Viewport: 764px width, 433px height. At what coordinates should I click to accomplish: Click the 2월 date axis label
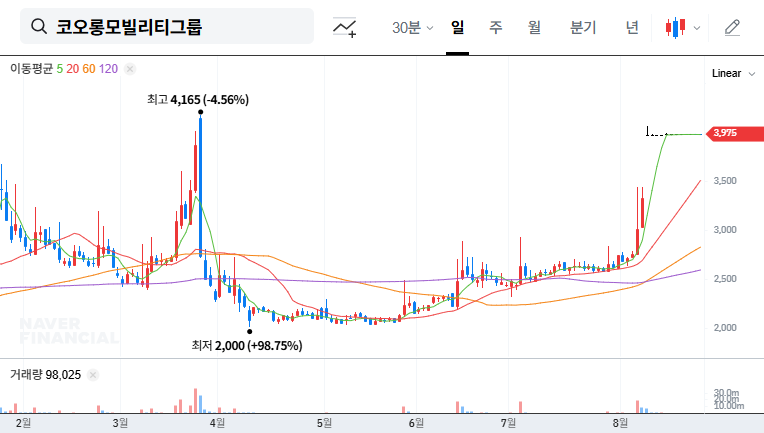23,423
